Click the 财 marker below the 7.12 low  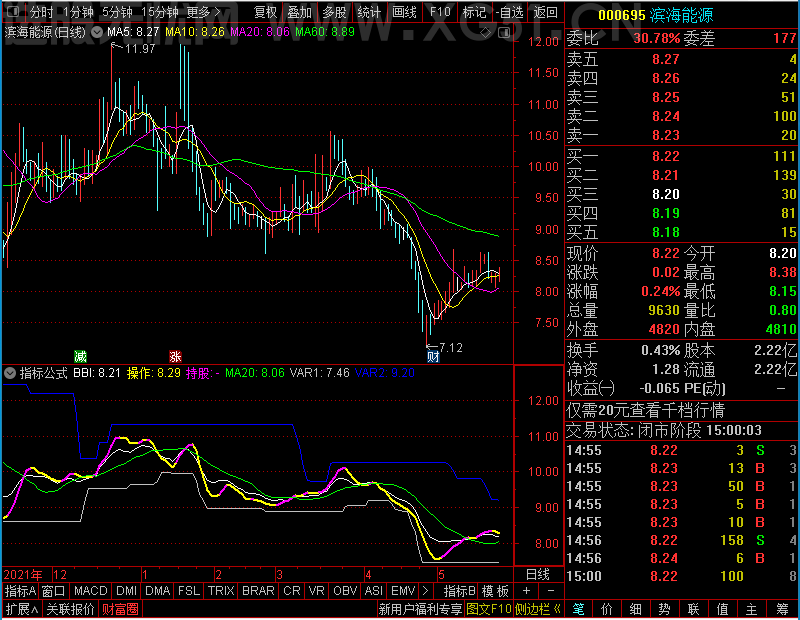pos(433,357)
